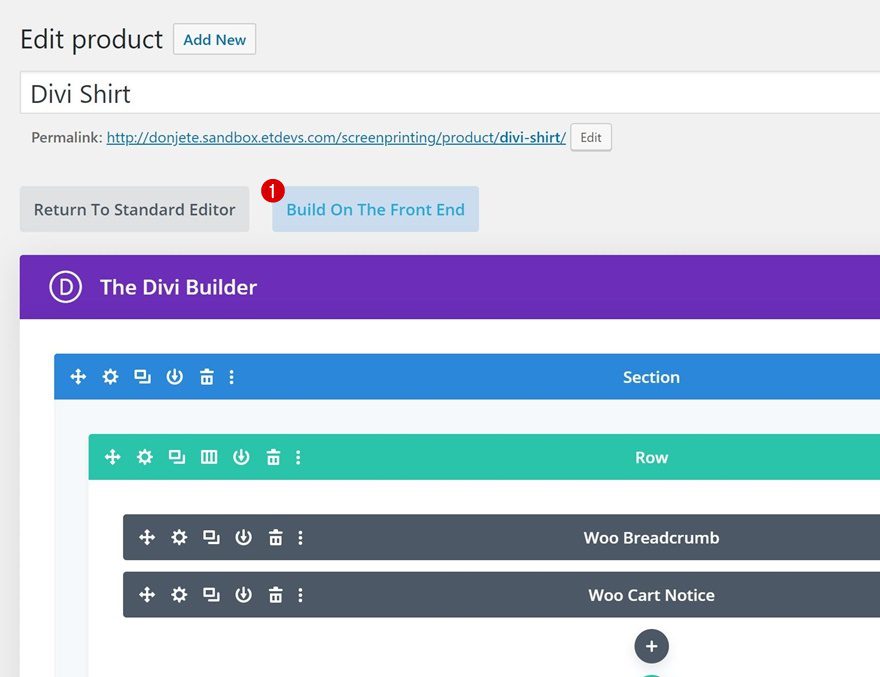Click the move handle on the blue Section bar

(x=78, y=377)
